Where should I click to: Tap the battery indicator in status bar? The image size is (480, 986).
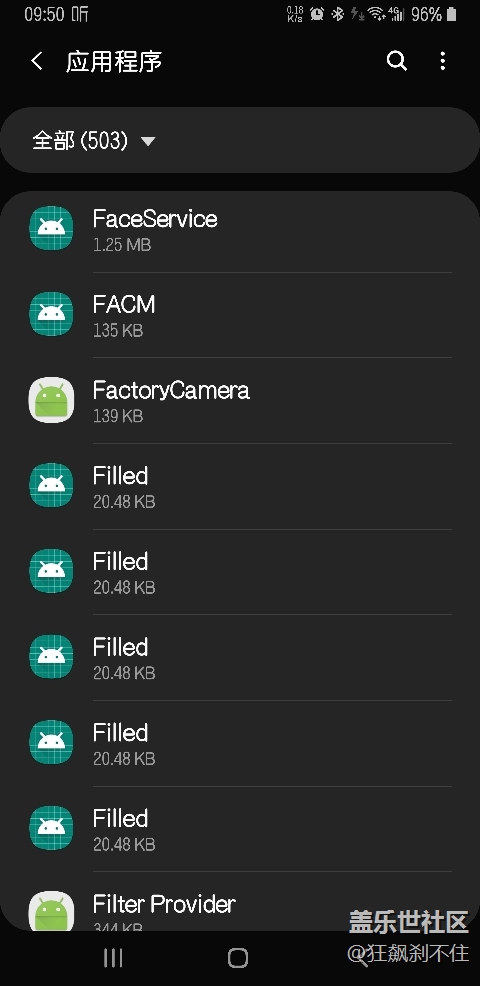[x=451, y=14]
